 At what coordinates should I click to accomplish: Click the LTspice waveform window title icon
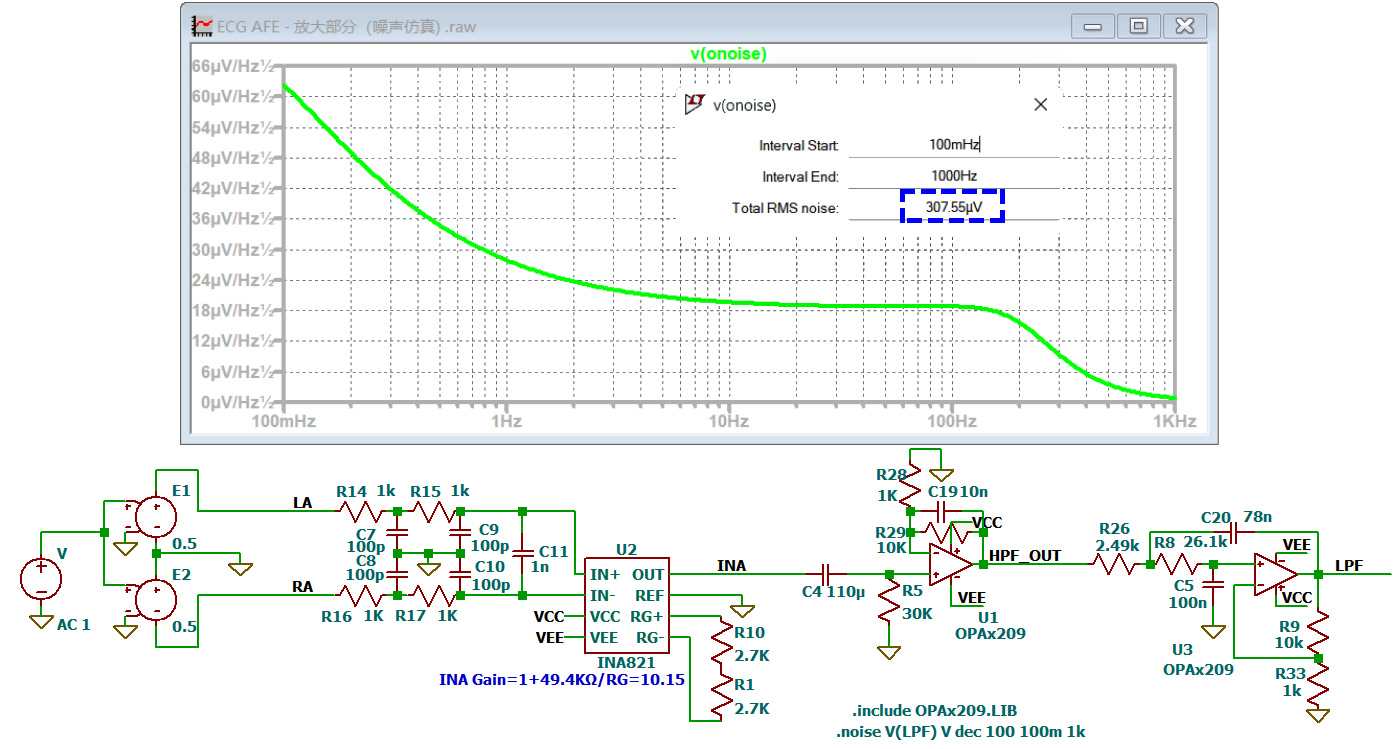click(202, 26)
